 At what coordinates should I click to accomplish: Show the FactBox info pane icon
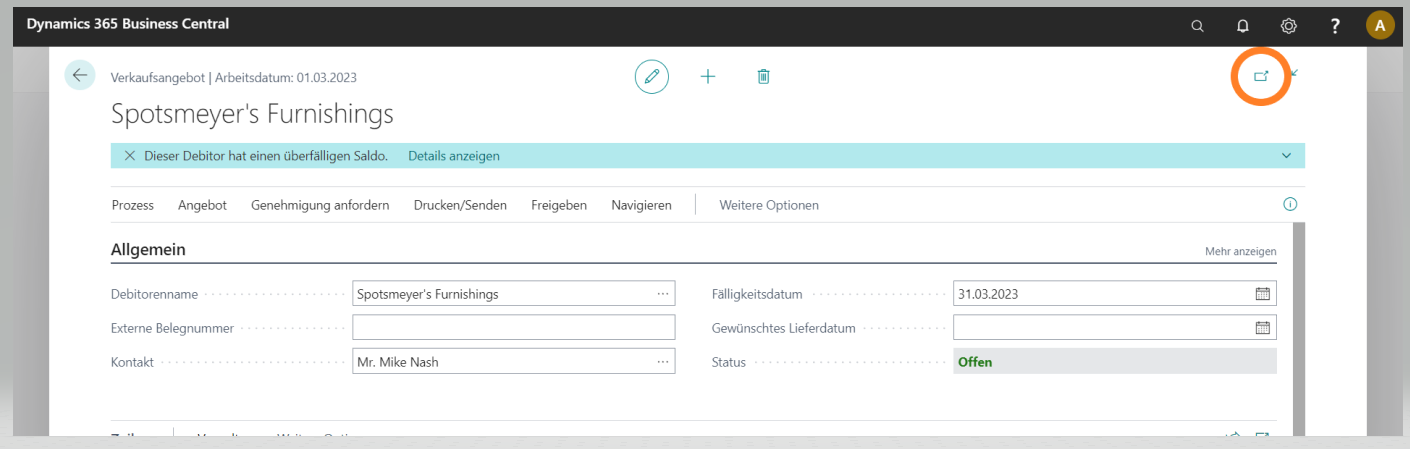[x=1290, y=204]
